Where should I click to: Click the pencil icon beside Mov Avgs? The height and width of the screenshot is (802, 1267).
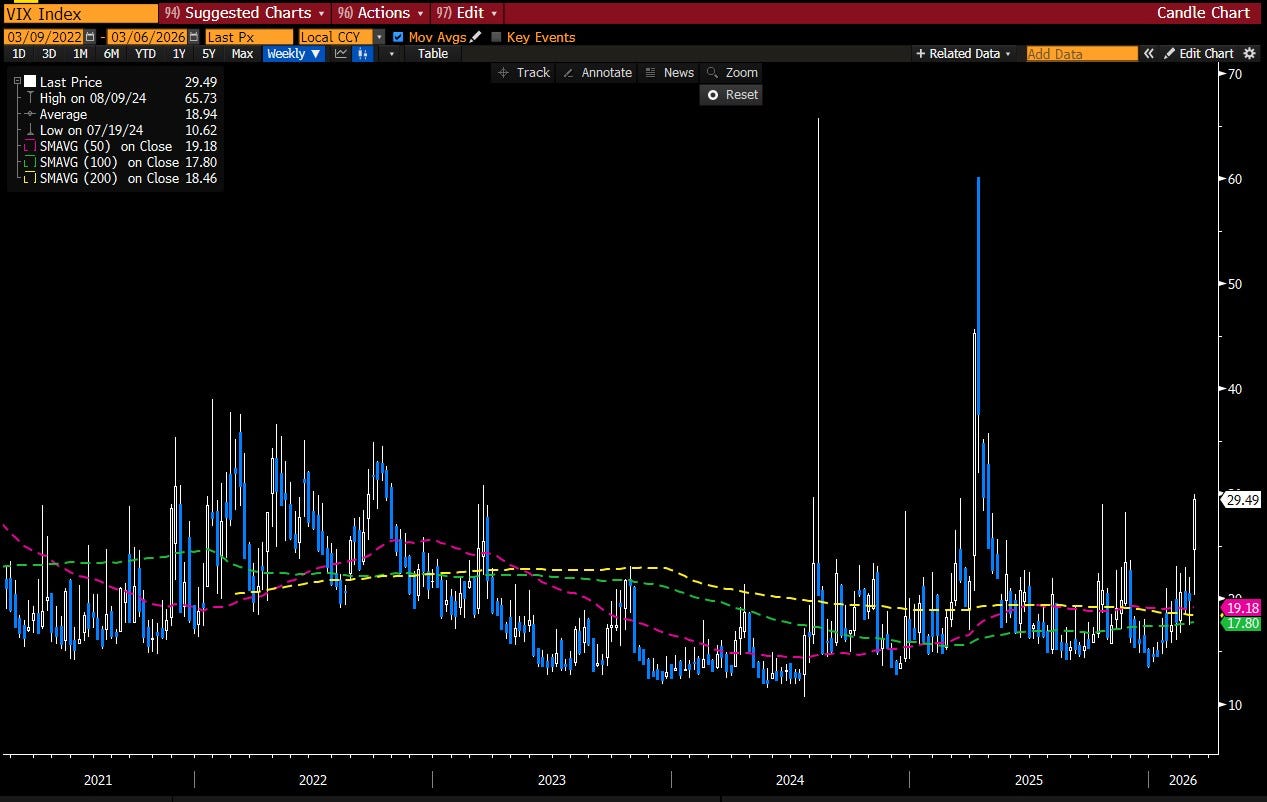(x=476, y=37)
